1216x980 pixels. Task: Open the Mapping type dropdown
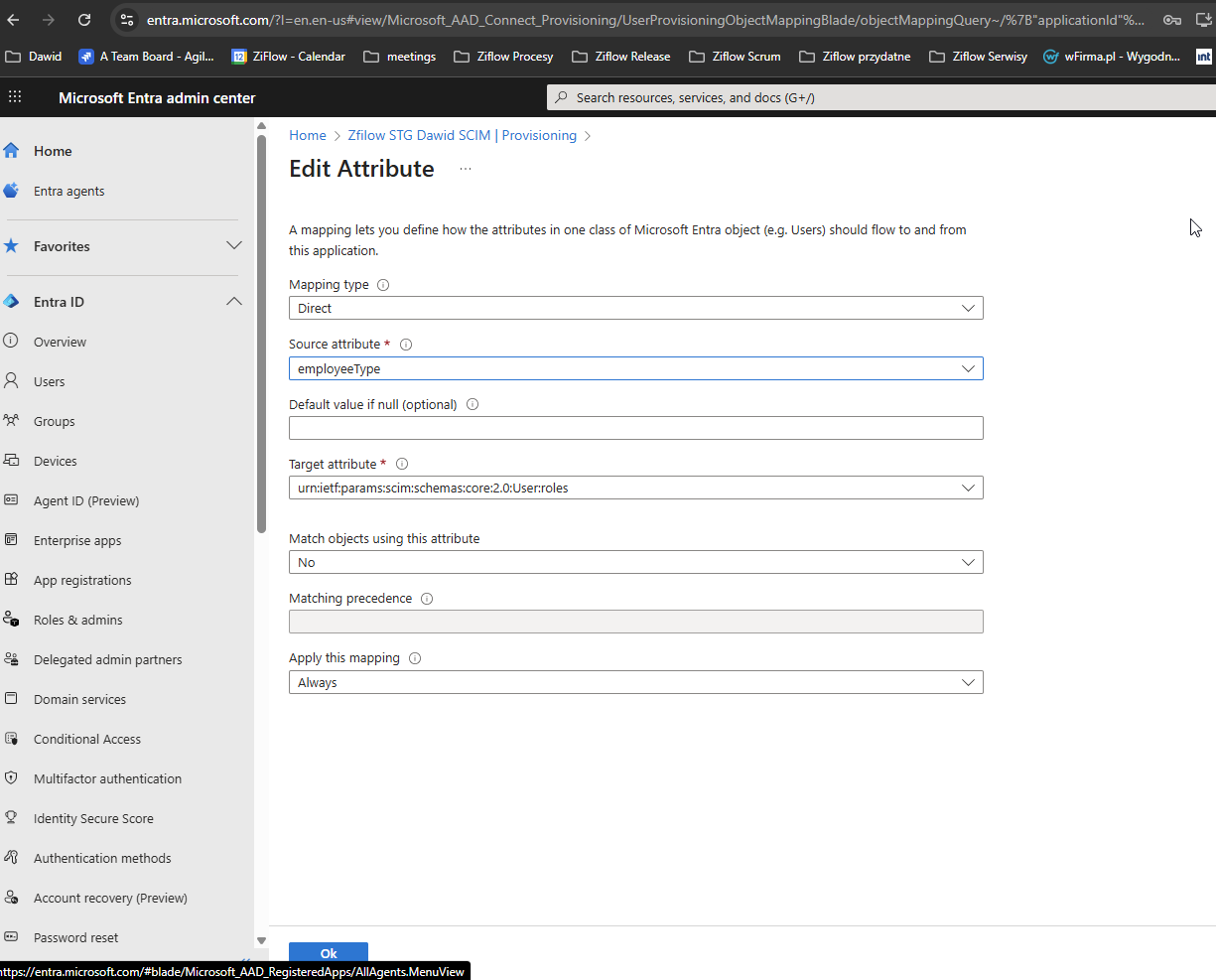click(635, 309)
